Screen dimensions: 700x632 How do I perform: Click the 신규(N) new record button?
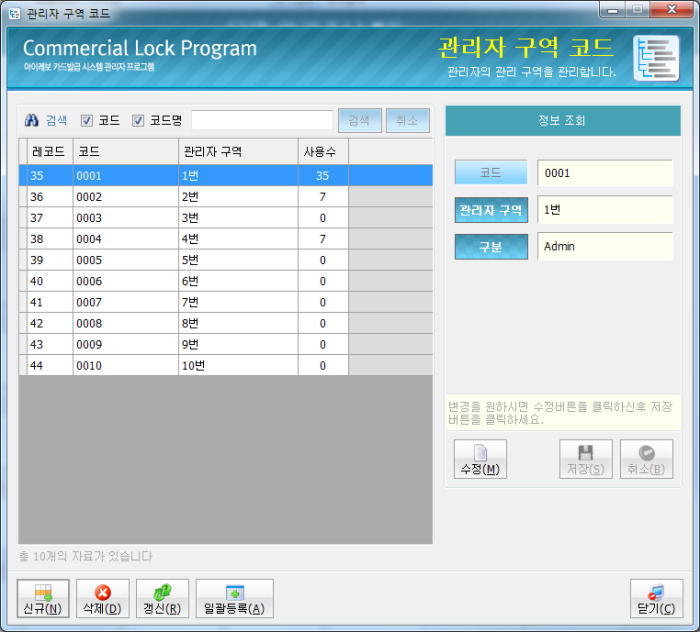[43, 599]
